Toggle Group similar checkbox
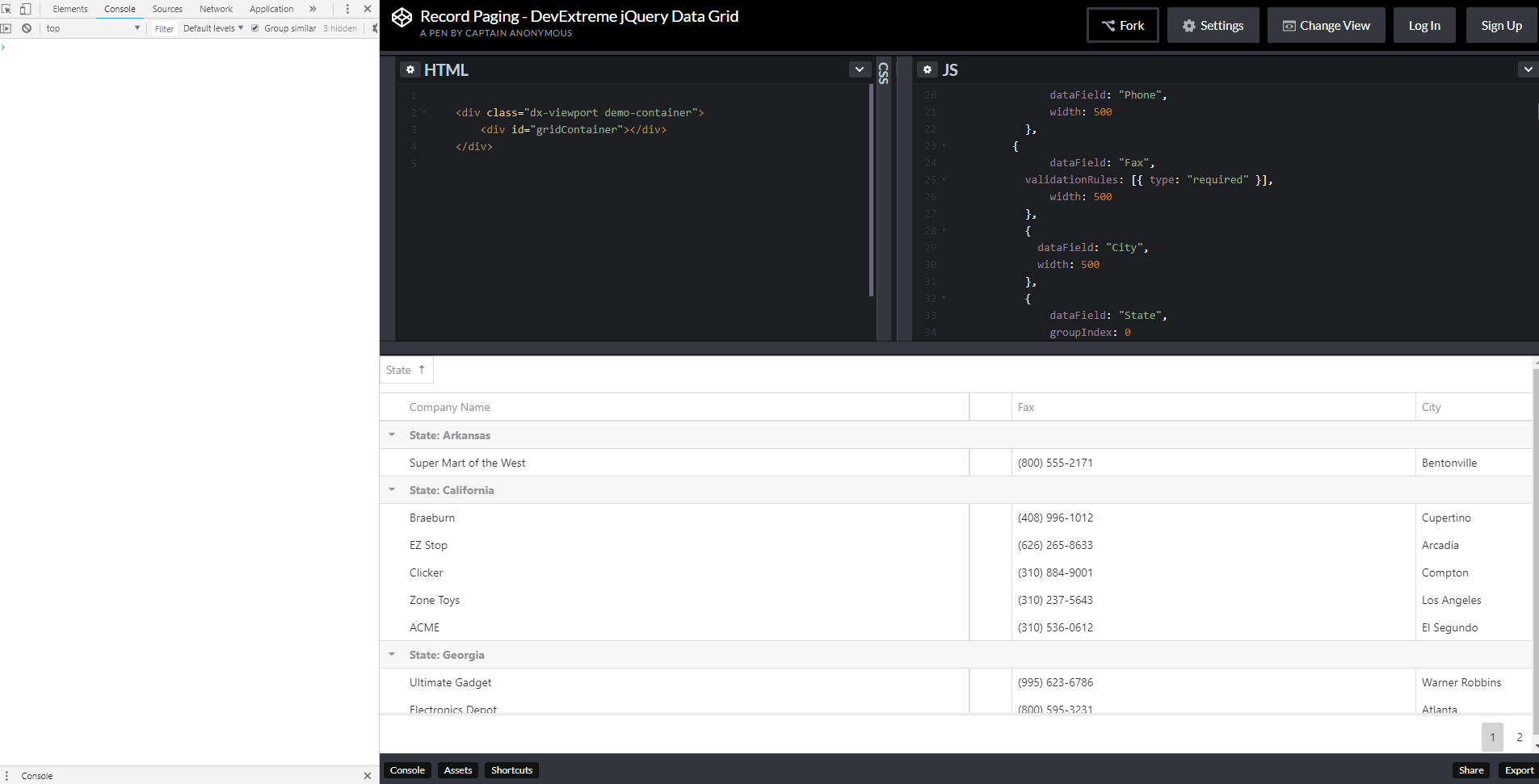The image size is (1539, 784). click(x=255, y=28)
